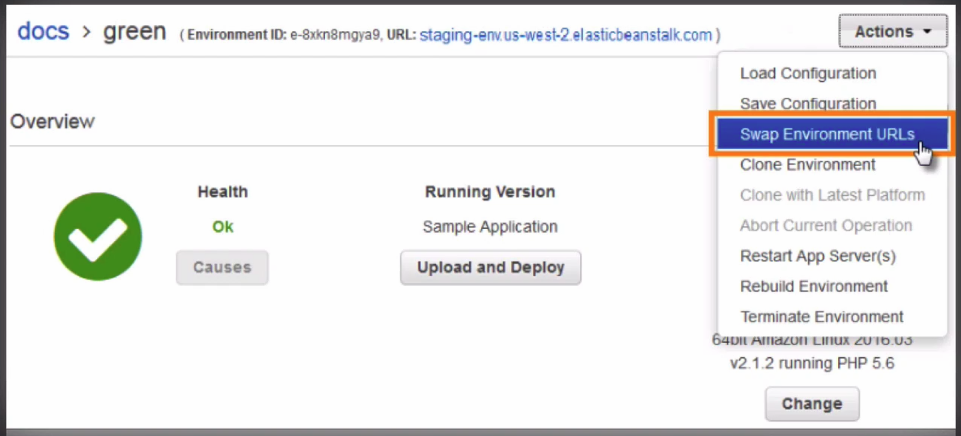Click Clone with Latest Platform entry
Screen dimensions: 961x436
832,195
